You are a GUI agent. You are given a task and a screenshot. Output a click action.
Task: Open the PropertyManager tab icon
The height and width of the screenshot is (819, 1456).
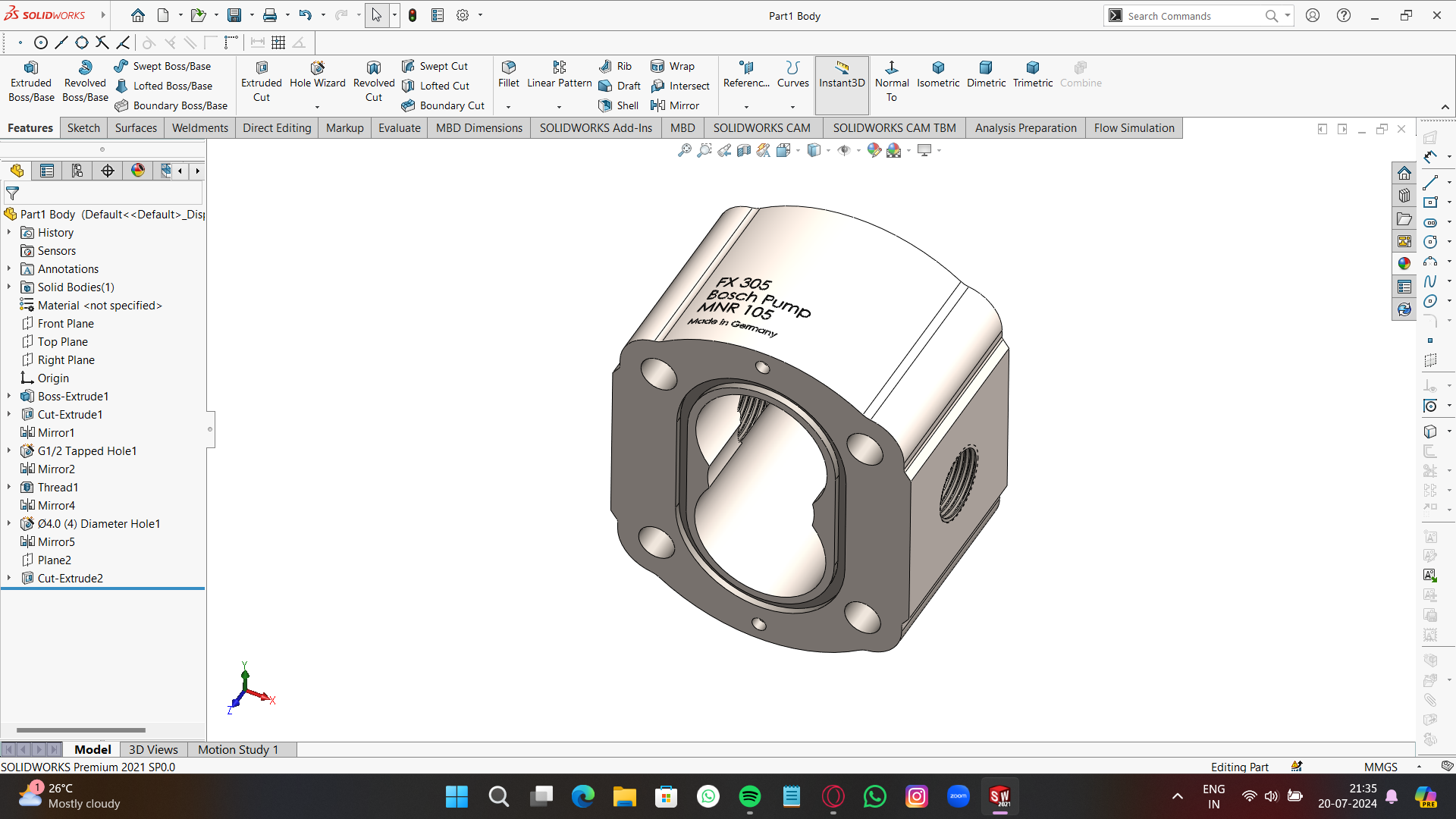(x=47, y=171)
